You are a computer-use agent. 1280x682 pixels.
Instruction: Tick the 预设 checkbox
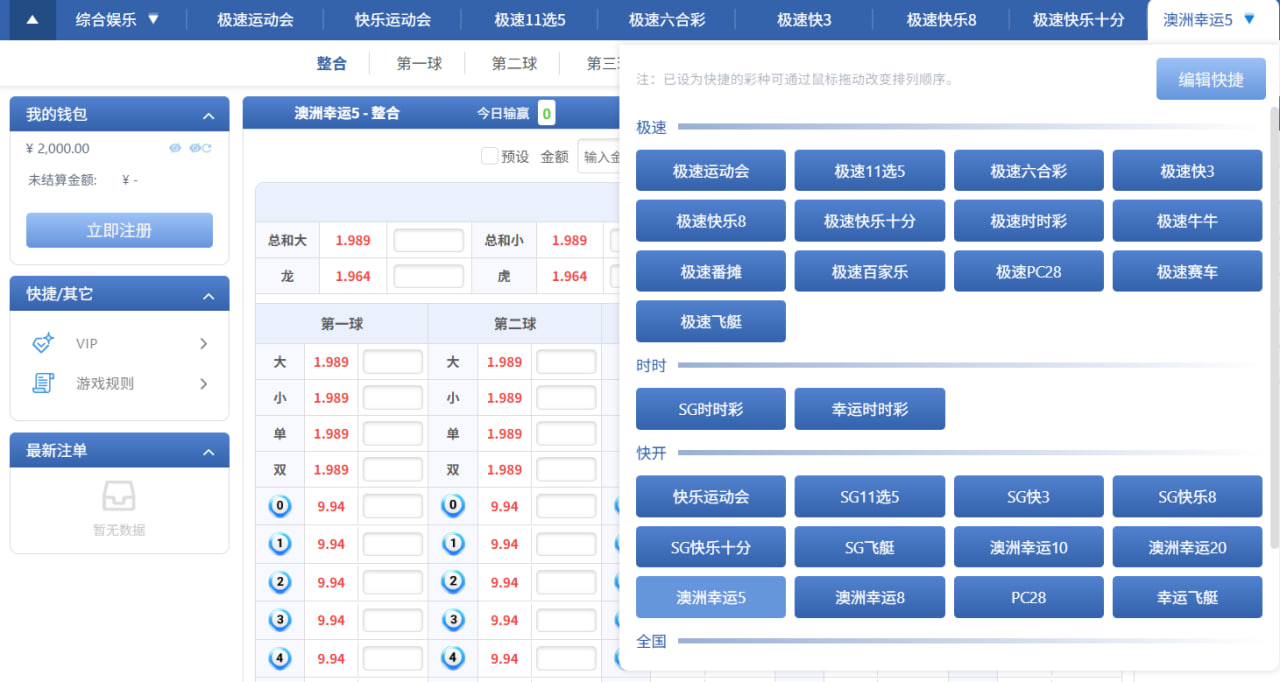click(490, 156)
